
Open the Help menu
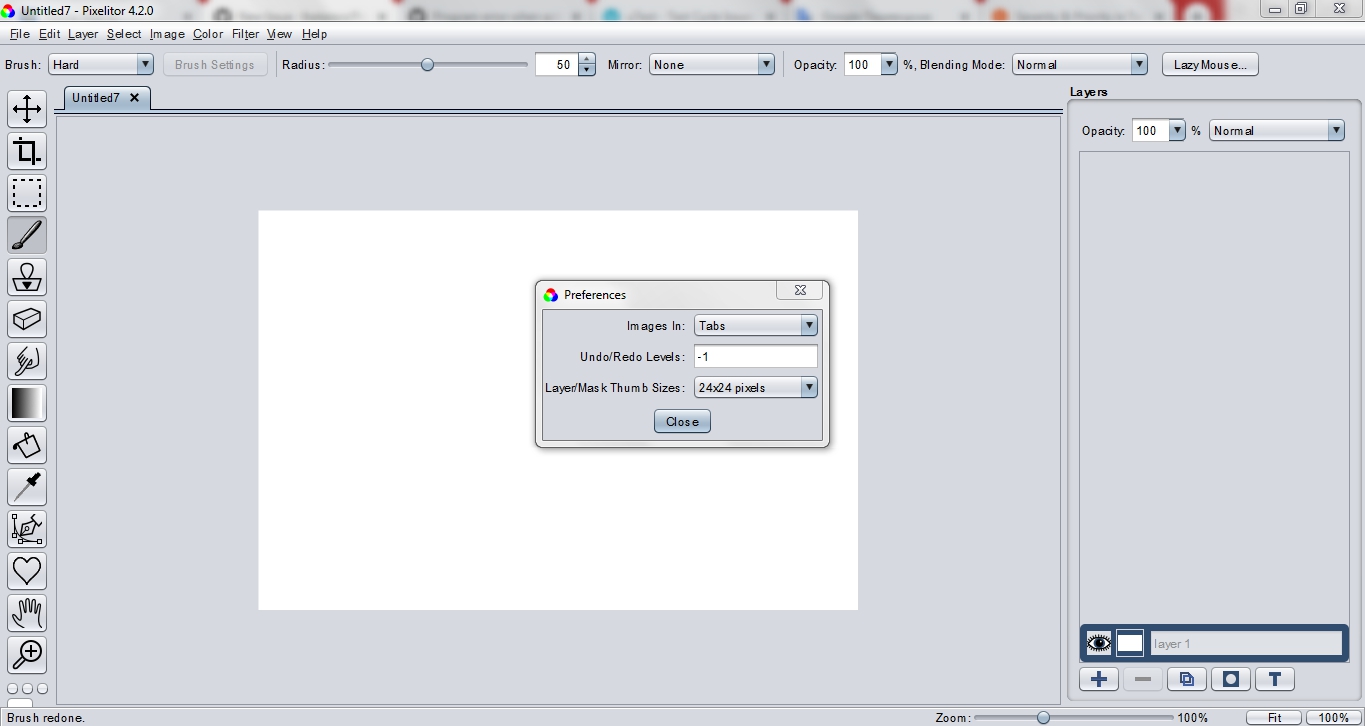coord(314,34)
